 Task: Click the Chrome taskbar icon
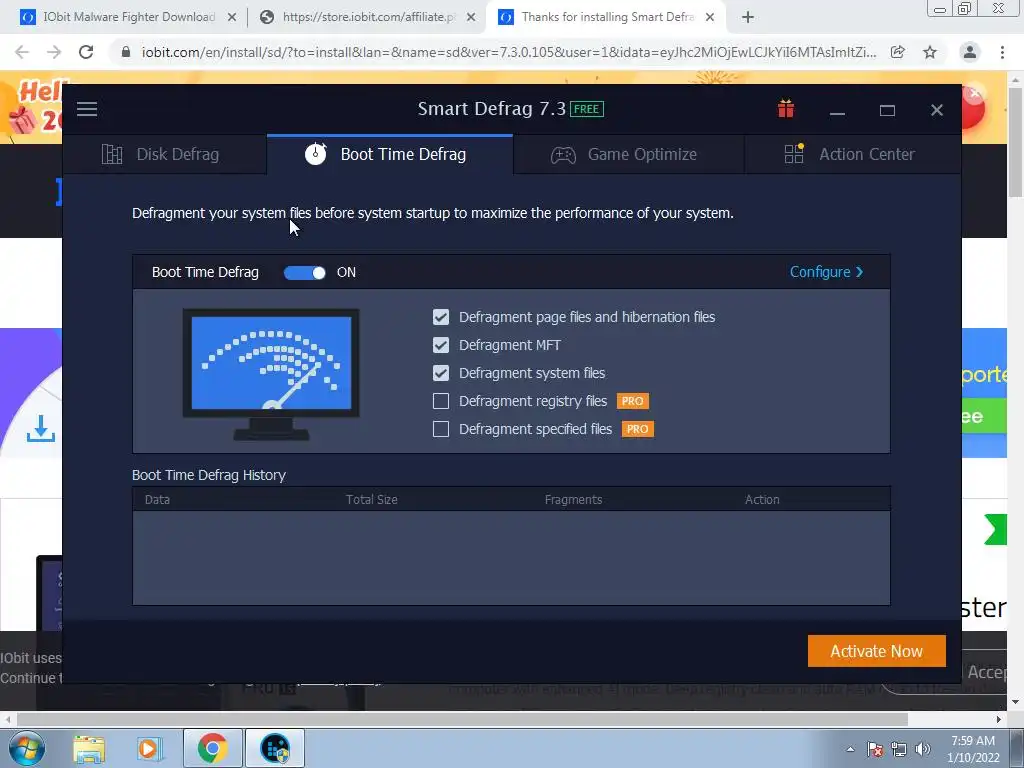click(212, 748)
